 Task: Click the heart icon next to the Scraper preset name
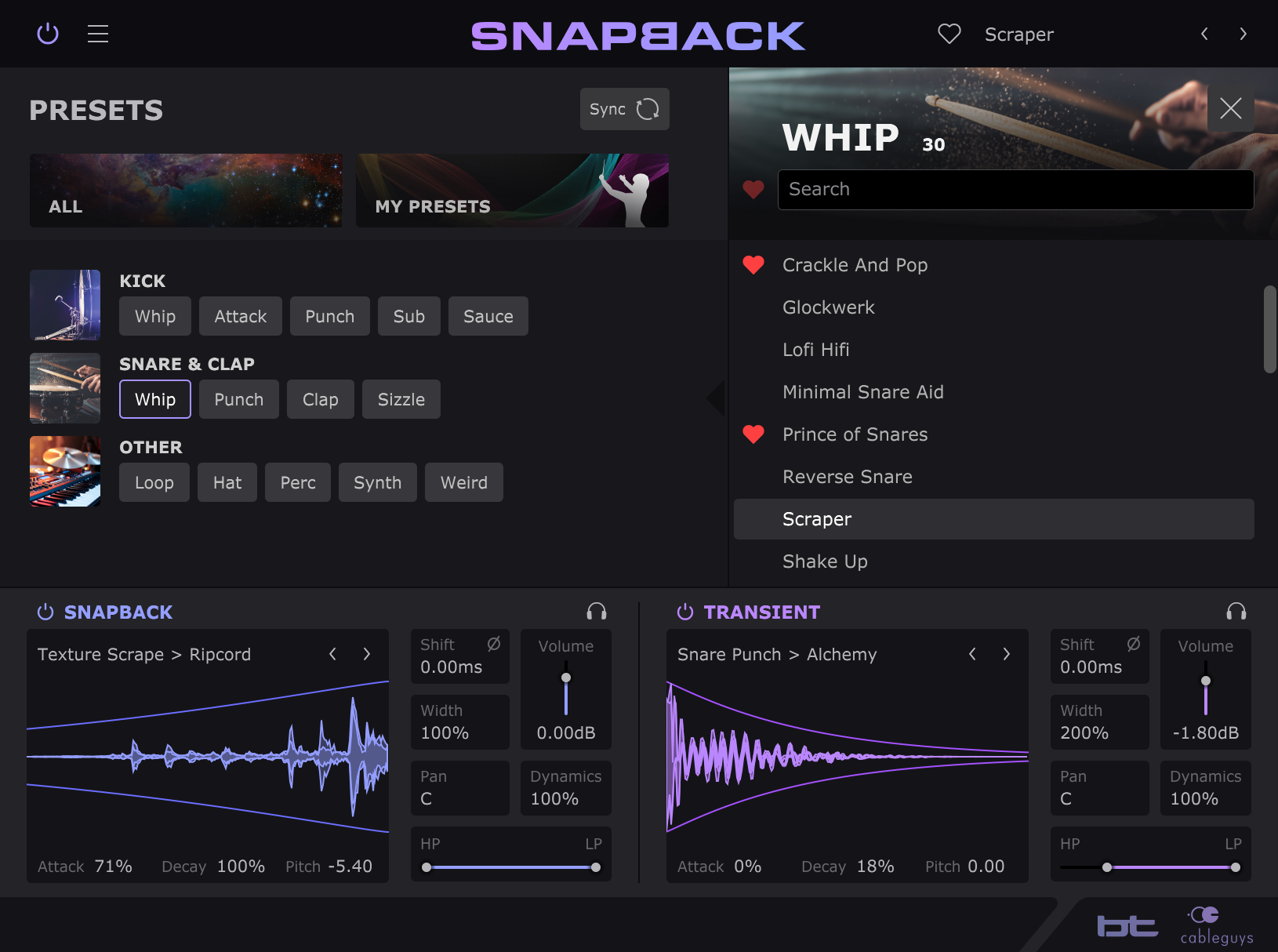[949, 34]
